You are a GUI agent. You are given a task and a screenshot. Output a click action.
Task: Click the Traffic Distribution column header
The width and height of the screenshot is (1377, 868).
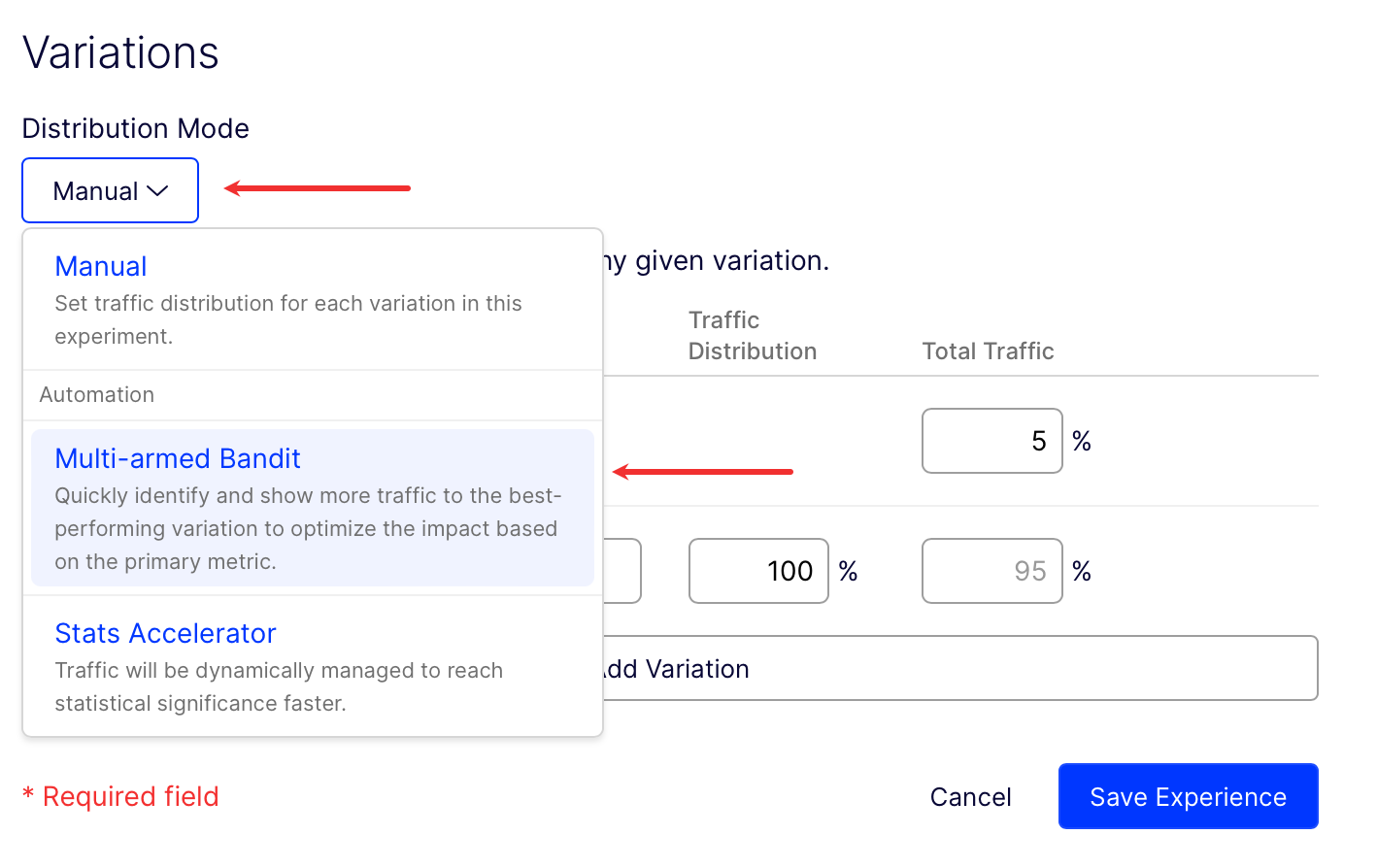pyautogui.click(x=752, y=336)
